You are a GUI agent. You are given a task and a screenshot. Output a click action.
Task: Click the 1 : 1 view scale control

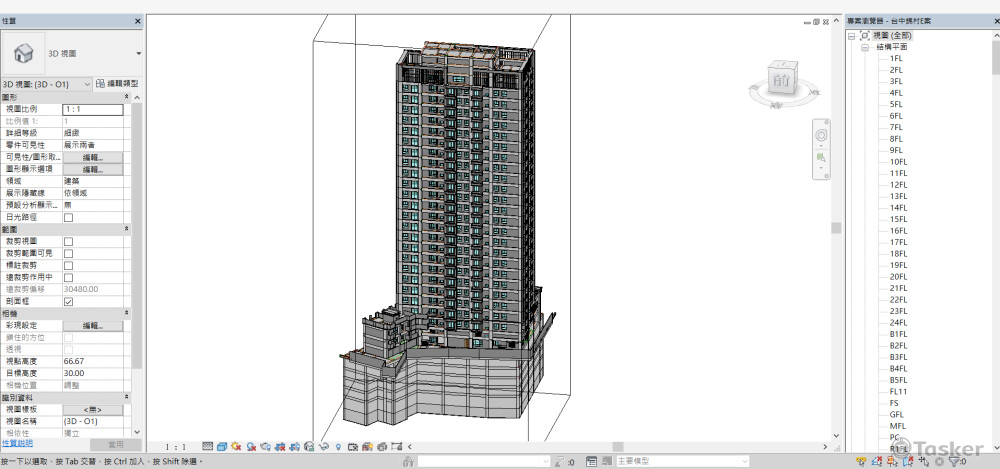point(174,447)
